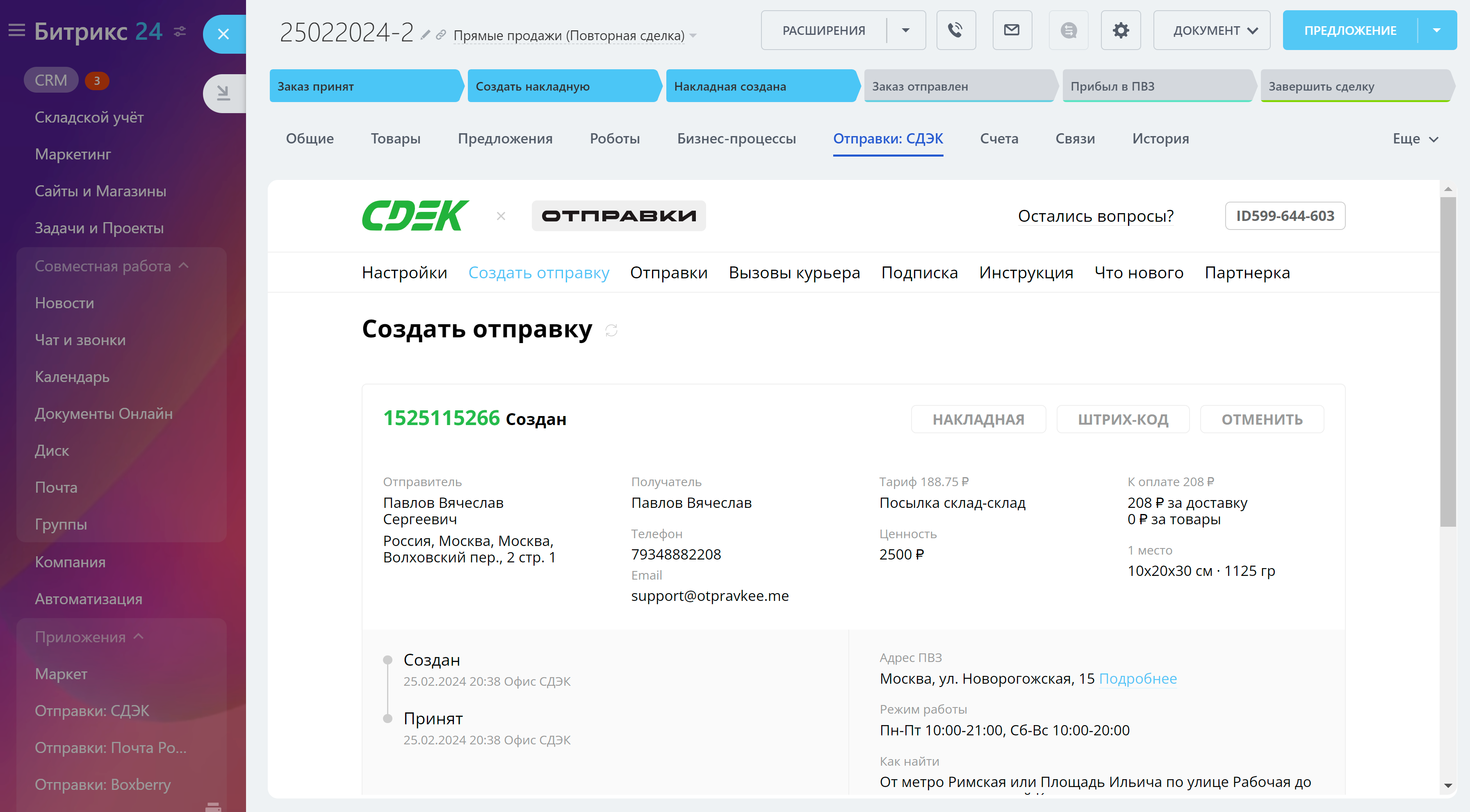Click the email envelope icon button

[1012, 30]
